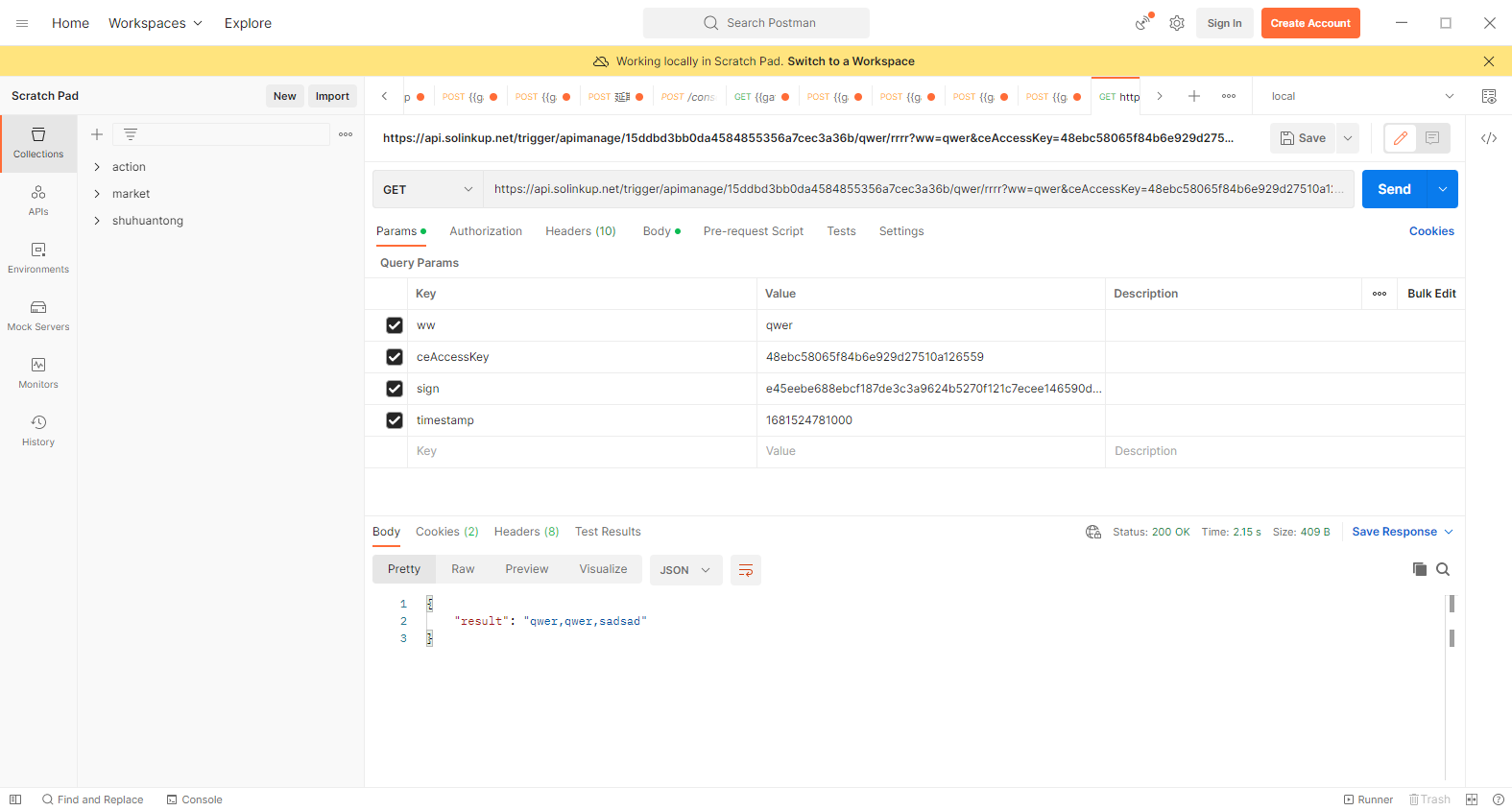
Task: Select the Raw response view
Action: coord(463,569)
